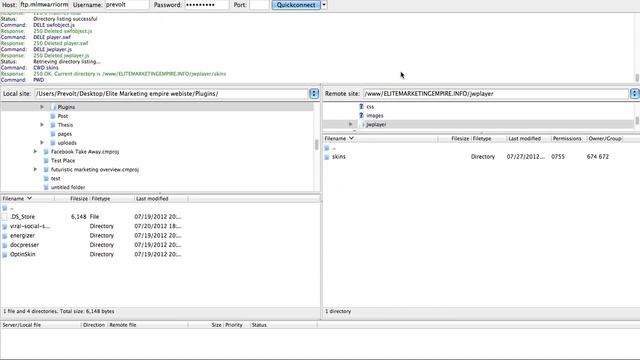Image resolution: width=640 pixels, height=360 pixels.
Task: Expand Facebook Take Away.cmproj tree node
Action: point(35,152)
